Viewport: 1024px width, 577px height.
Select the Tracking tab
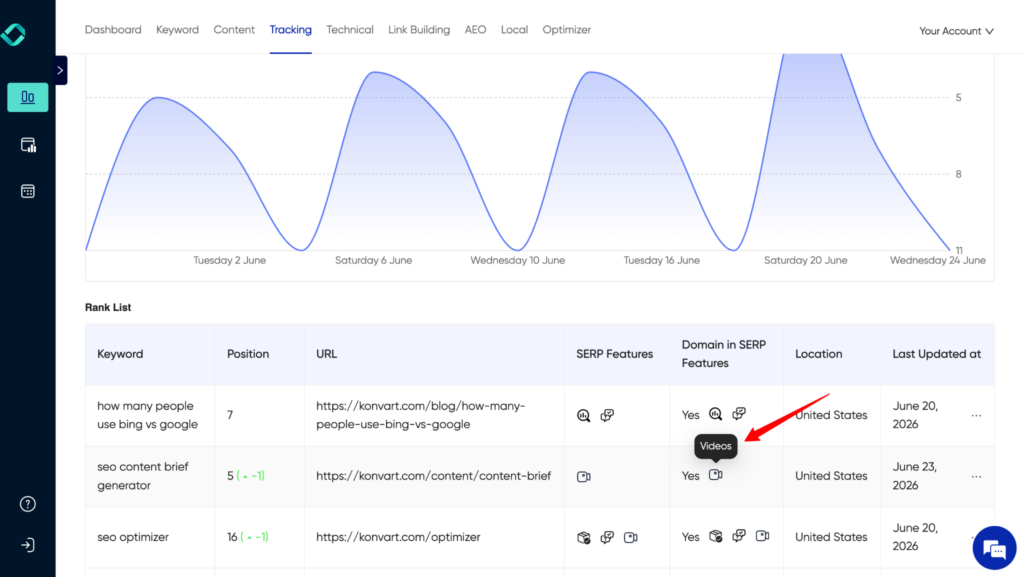click(291, 29)
